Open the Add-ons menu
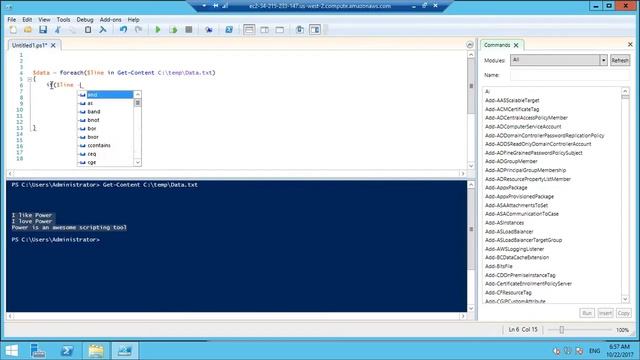This screenshot has width=640, height=360. click(x=110, y=20)
